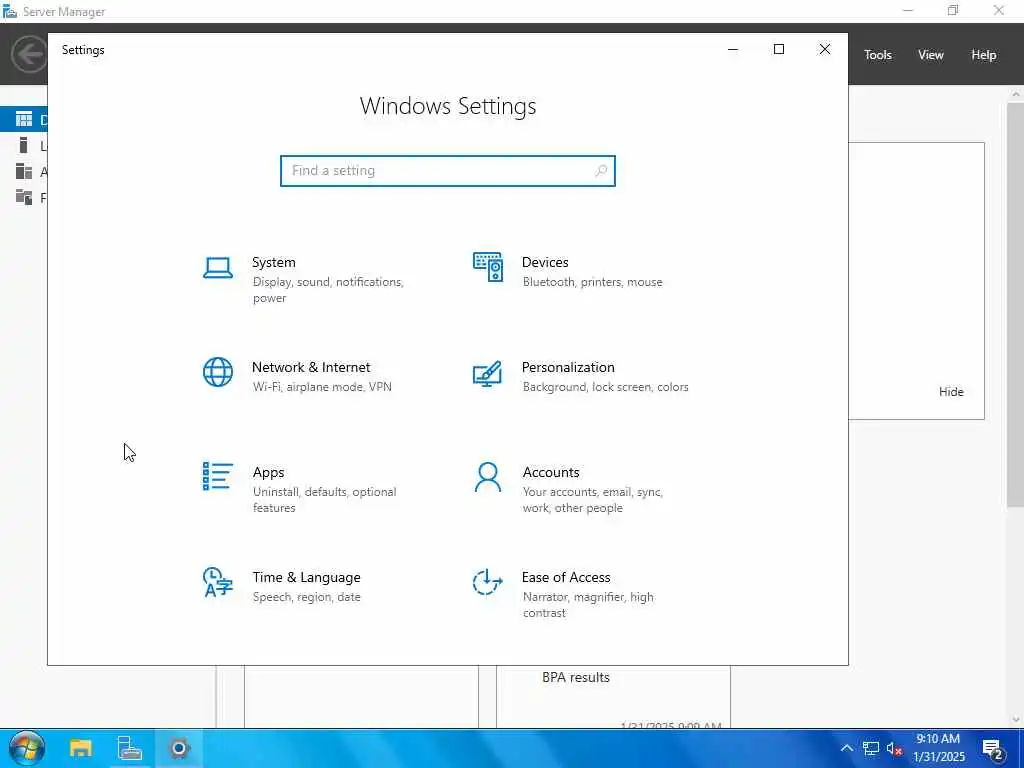Click the Server Manager back arrow button
Image resolution: width=1024 pixels, height=768 pixels.
(29, 54)
